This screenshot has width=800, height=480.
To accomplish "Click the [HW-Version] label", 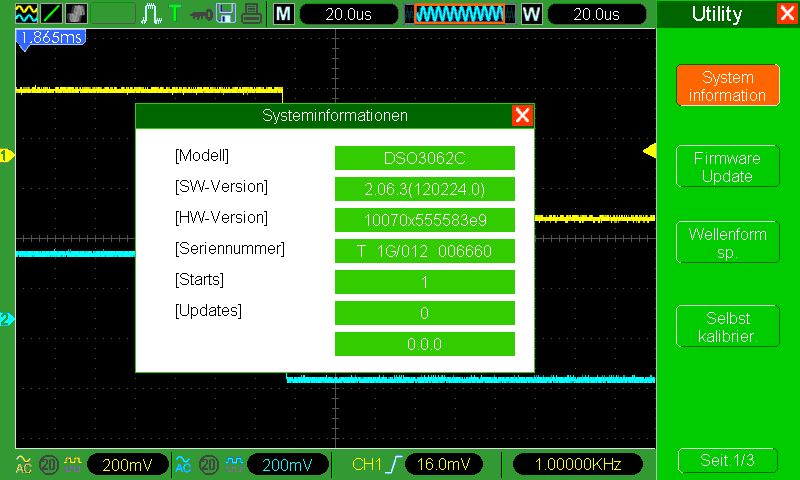I will coord(221,218).
